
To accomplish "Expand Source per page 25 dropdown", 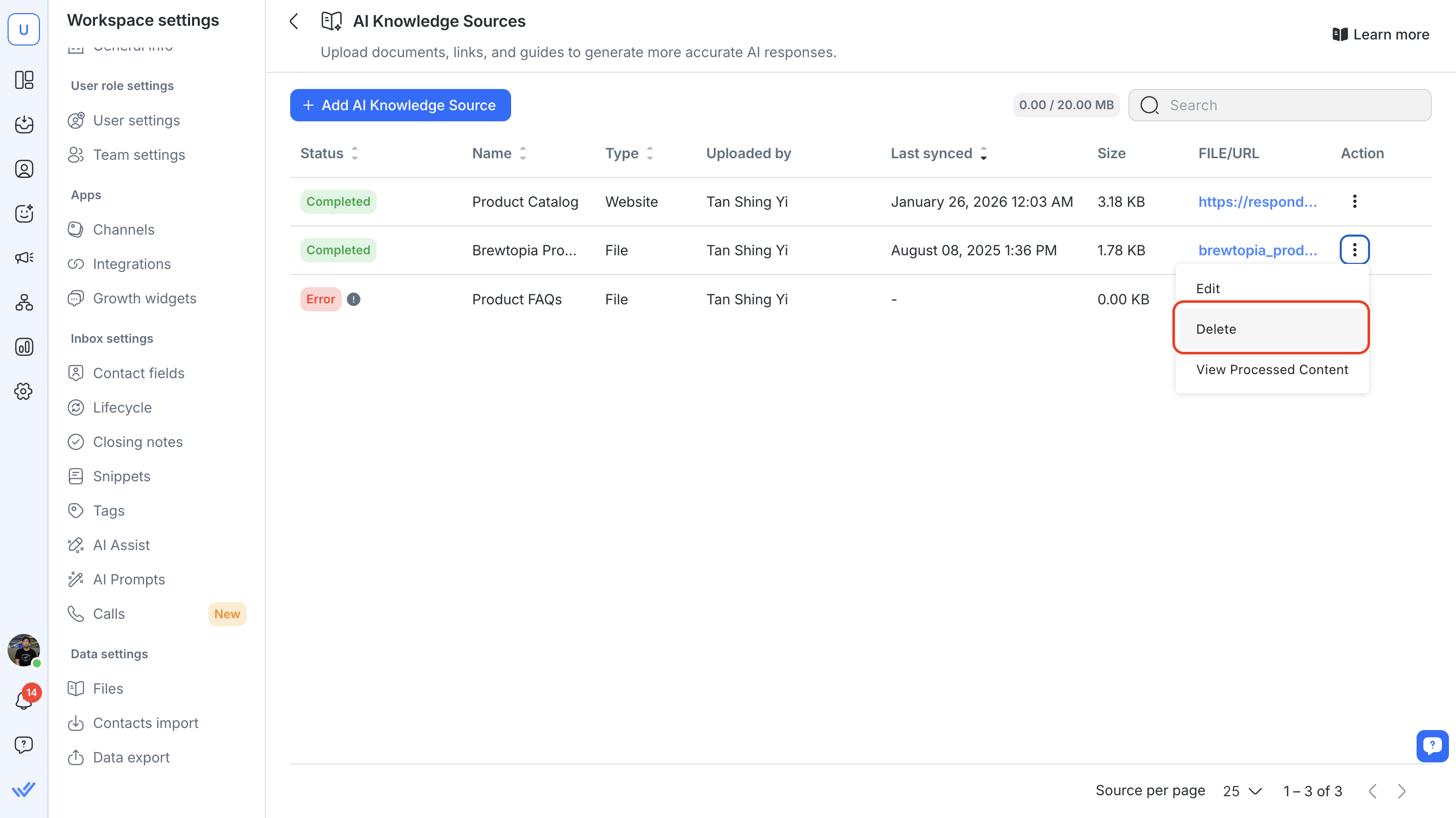I will [x=1242, y=791].
